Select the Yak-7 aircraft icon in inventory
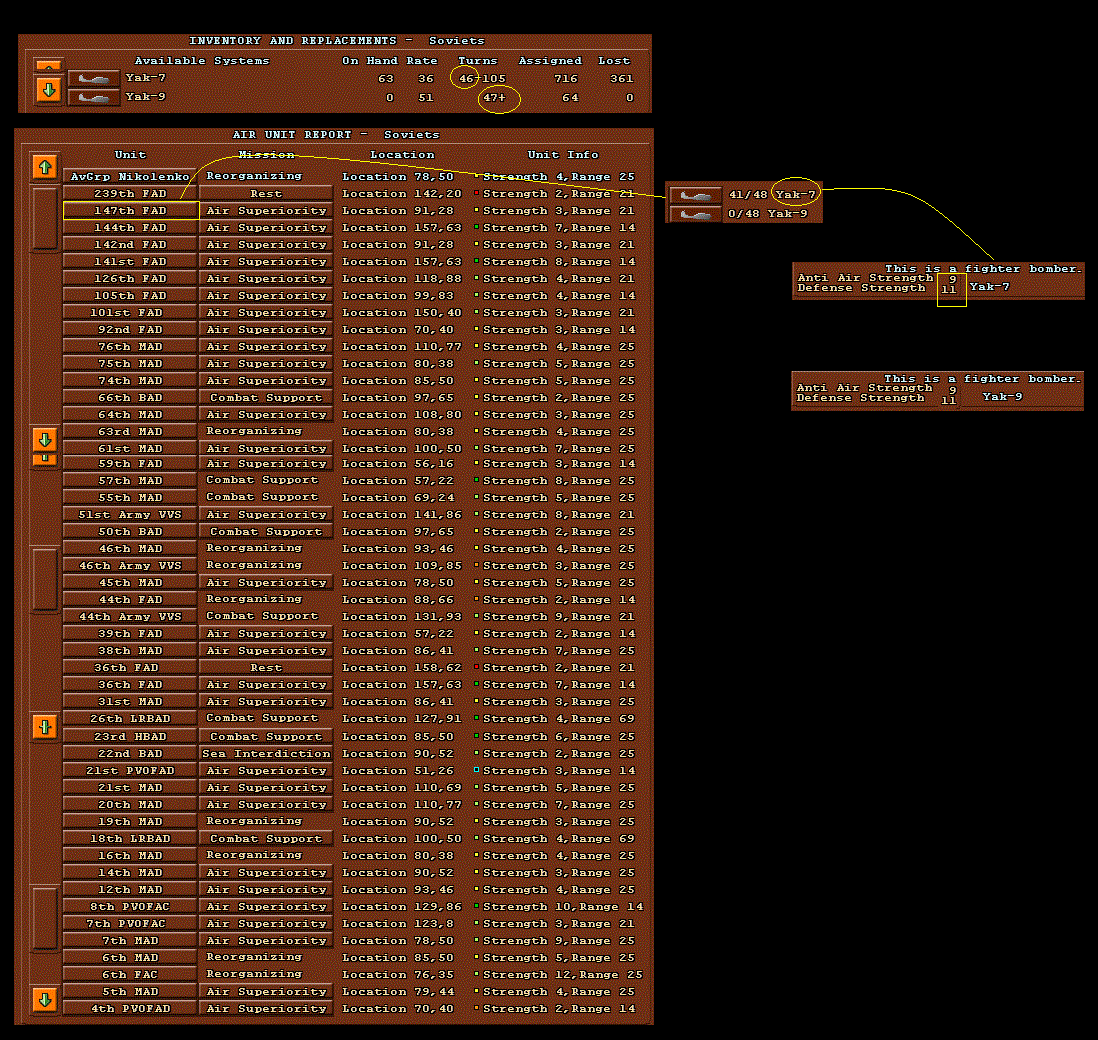 click(x=92, y=76)
